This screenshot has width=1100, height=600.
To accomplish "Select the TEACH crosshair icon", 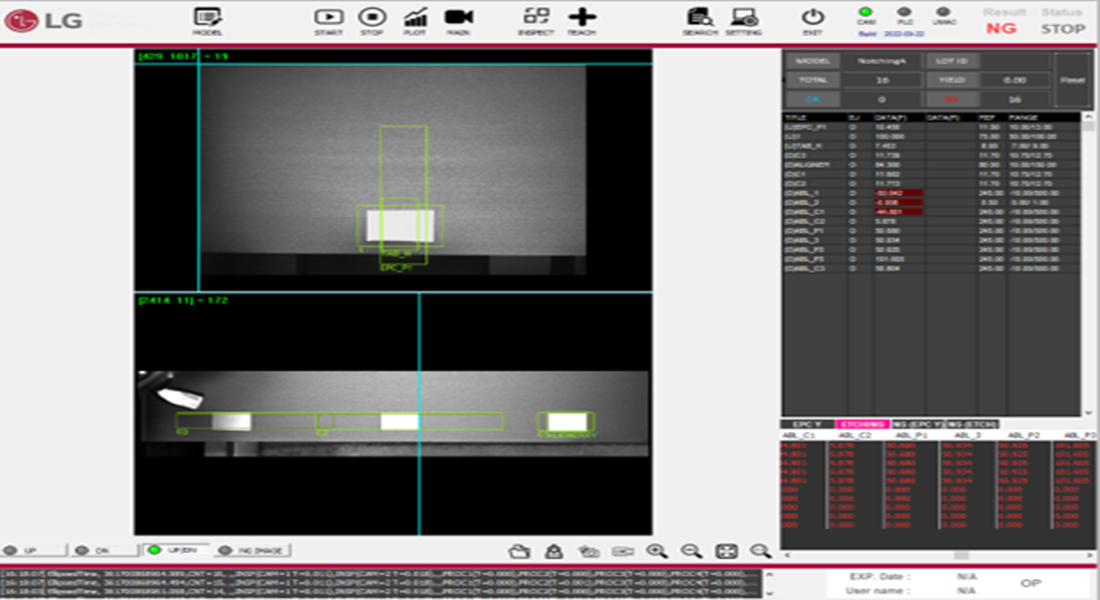I will [x=581, y=18].
